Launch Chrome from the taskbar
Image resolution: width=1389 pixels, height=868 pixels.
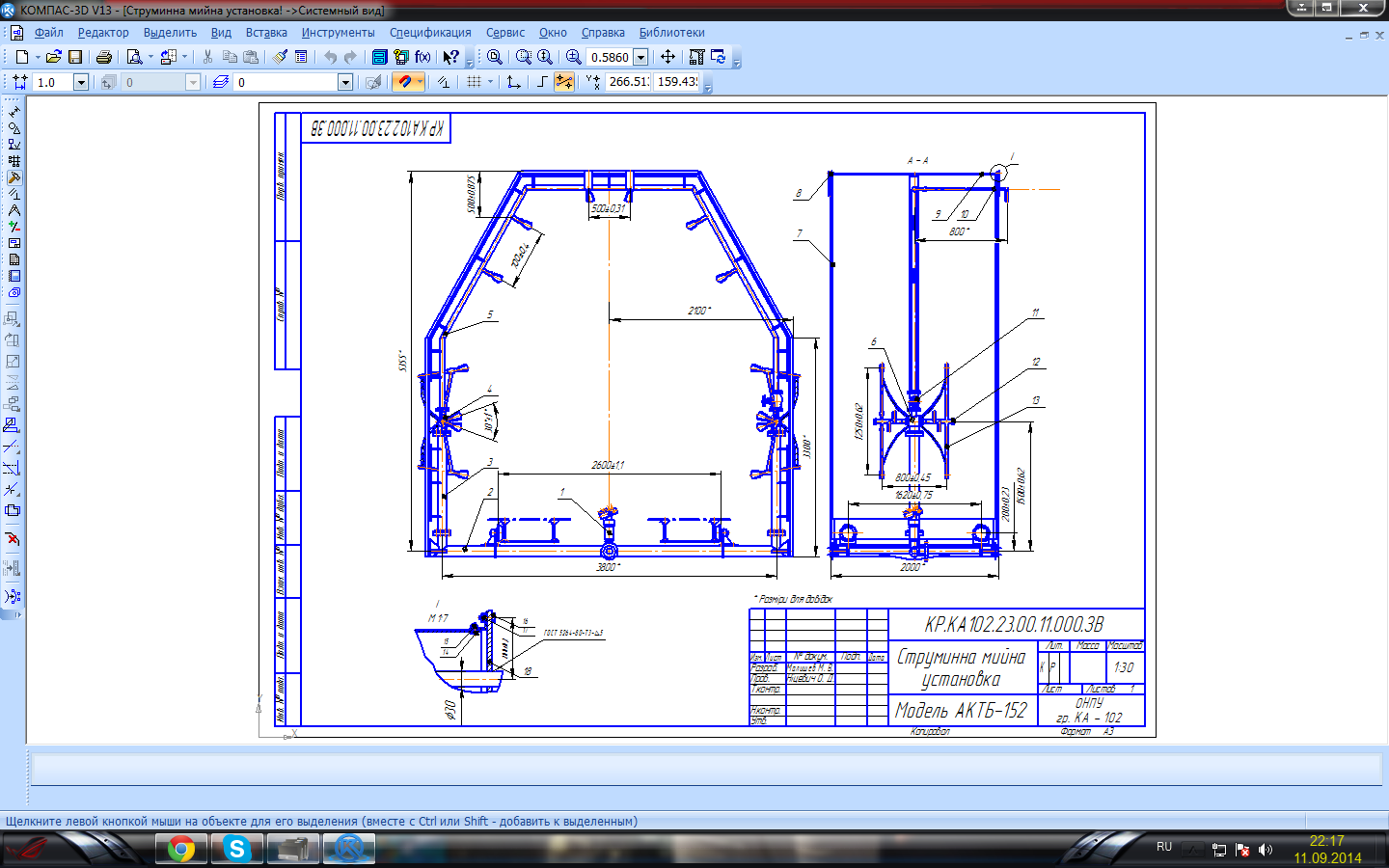point(181,849)
